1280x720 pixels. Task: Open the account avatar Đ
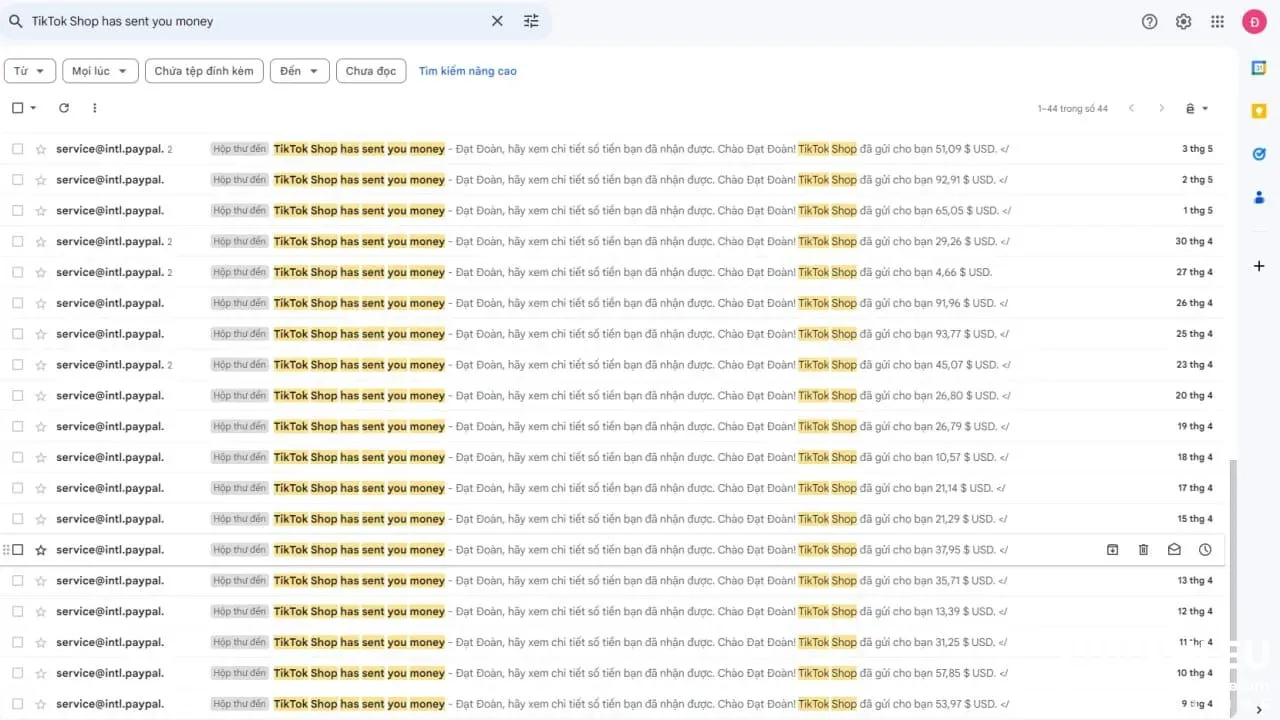coord(1254,21)
